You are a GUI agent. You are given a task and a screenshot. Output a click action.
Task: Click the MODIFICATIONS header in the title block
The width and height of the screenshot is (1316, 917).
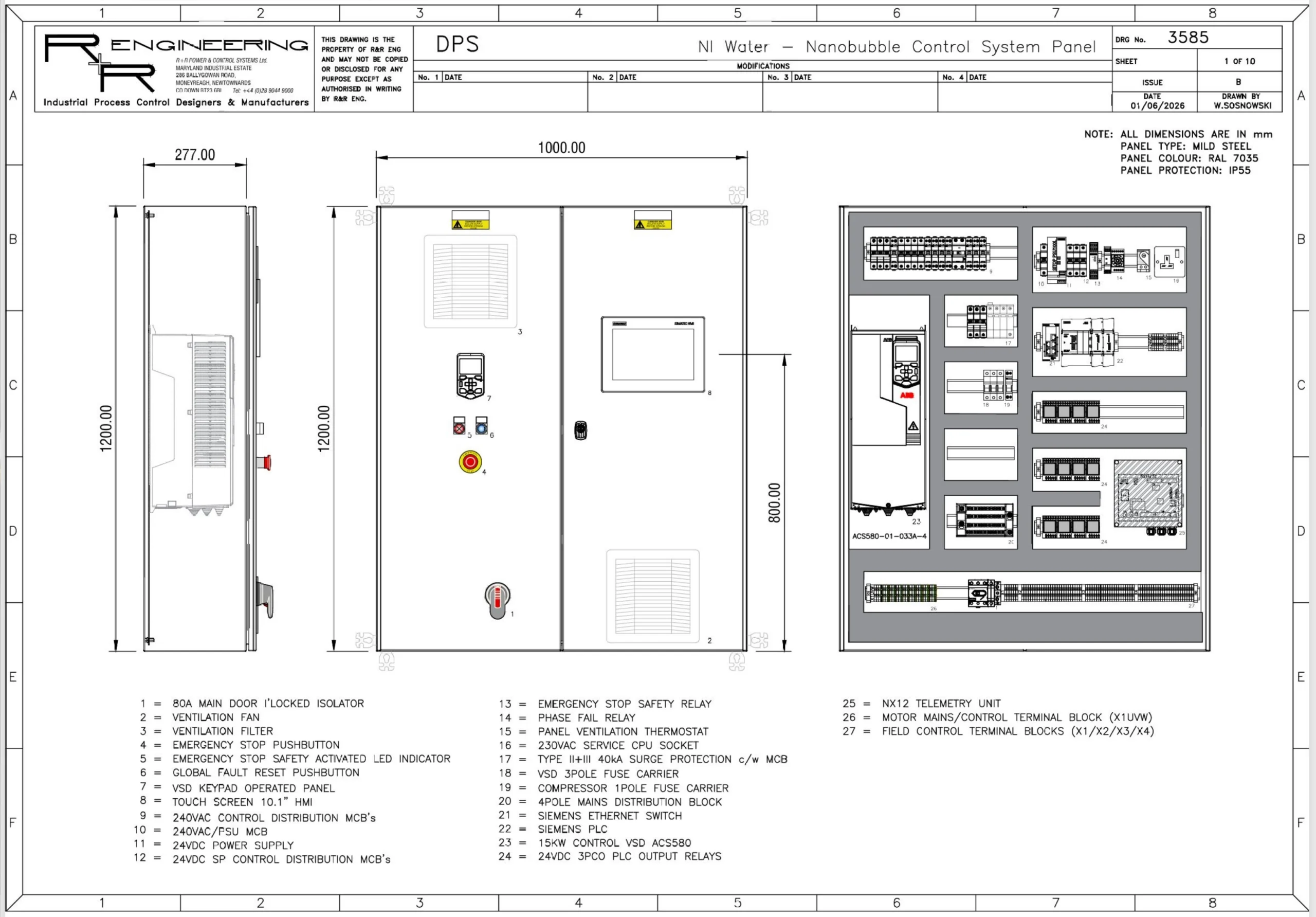(763, 66)
